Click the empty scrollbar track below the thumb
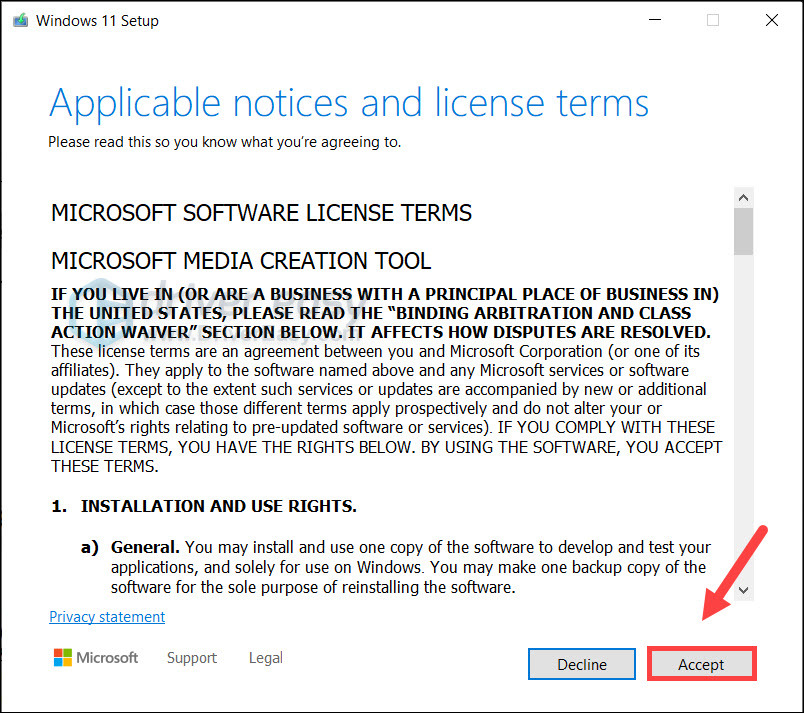This screenshot has width=804, height=713. 743,420
